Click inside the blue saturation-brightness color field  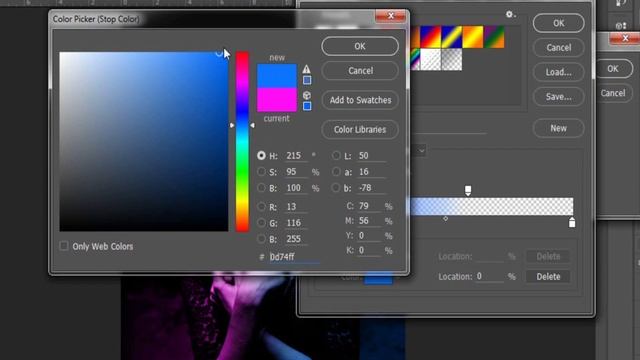coord(144,141)
